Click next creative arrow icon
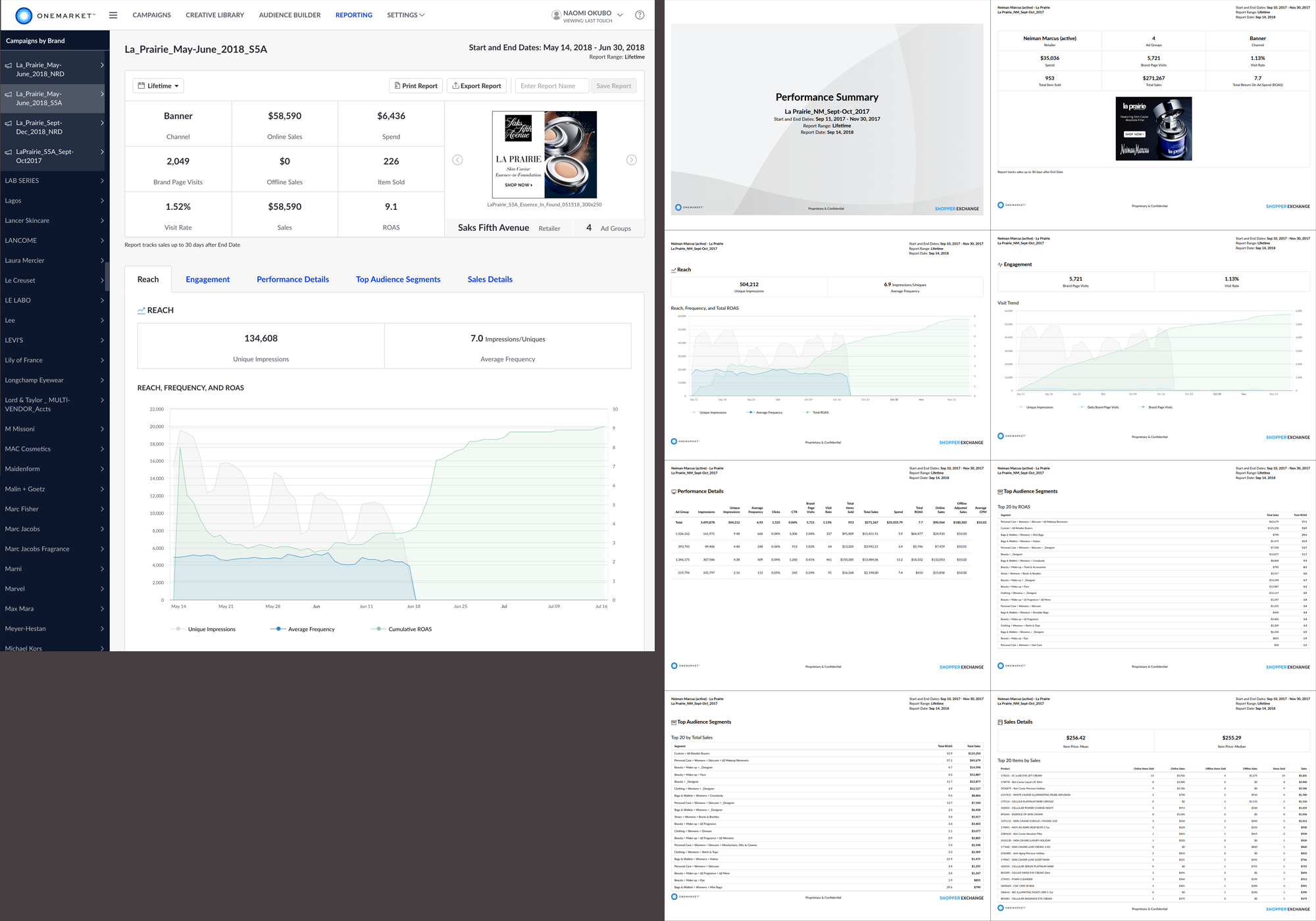The height and width of the screenshot is (921, 1316). click(631, 160)
